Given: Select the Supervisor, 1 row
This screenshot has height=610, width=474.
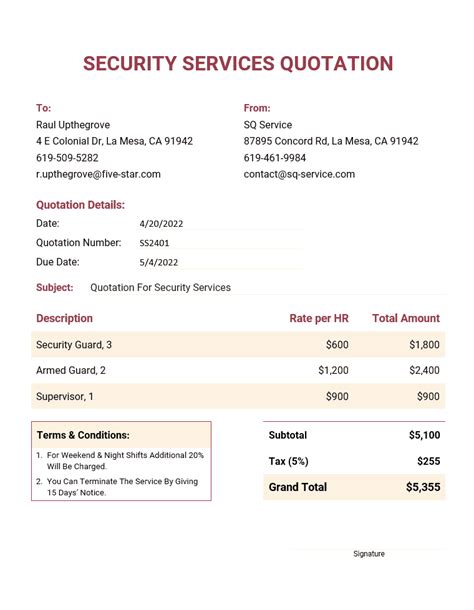Looking at the screenshot, I should click(x=238, y=396).
